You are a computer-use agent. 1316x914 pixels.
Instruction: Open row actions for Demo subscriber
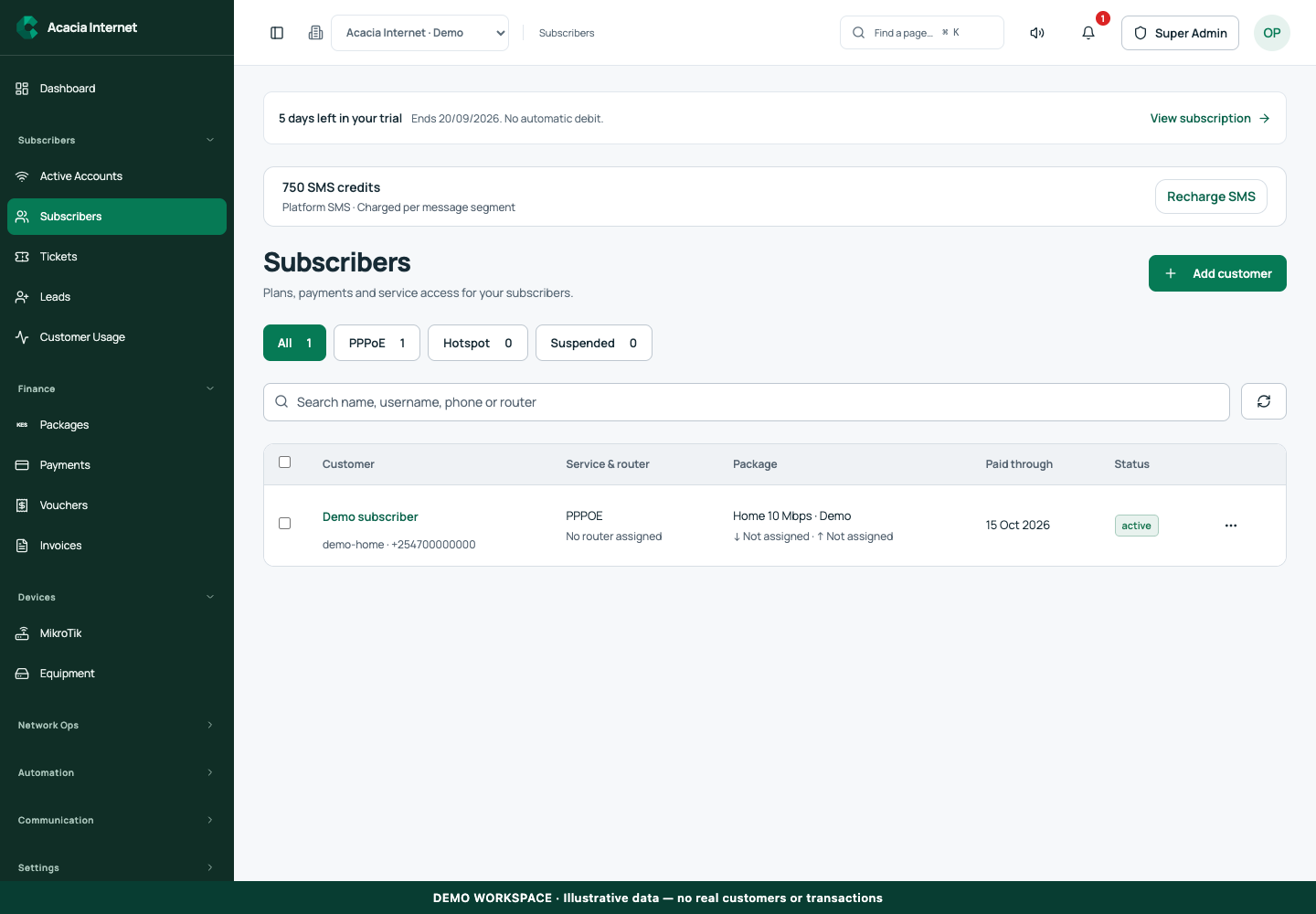pos(1231,526)
